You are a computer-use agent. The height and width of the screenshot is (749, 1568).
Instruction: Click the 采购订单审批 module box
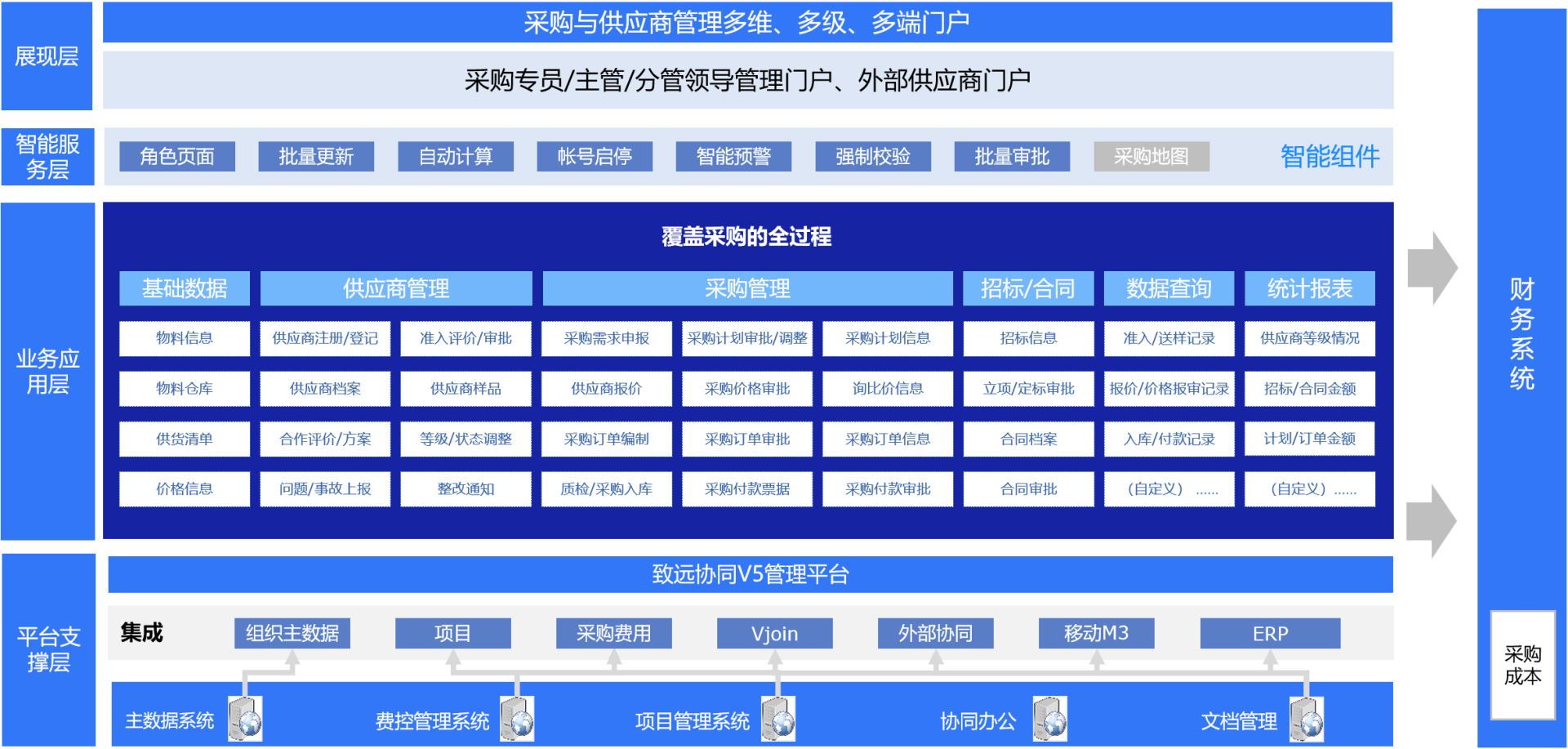[x=747, y=439]
